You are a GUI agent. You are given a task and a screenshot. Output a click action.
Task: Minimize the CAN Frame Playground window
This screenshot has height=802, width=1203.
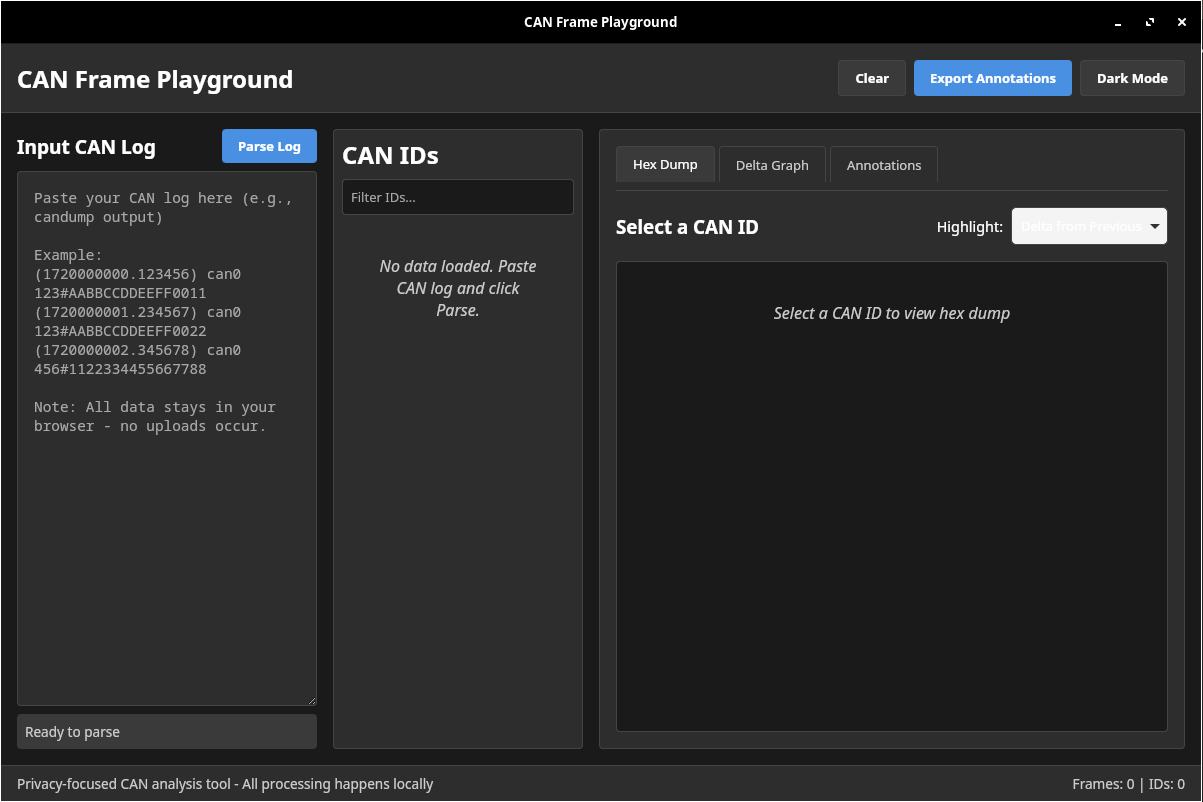pyautogui.click(x=1117, y=22)
